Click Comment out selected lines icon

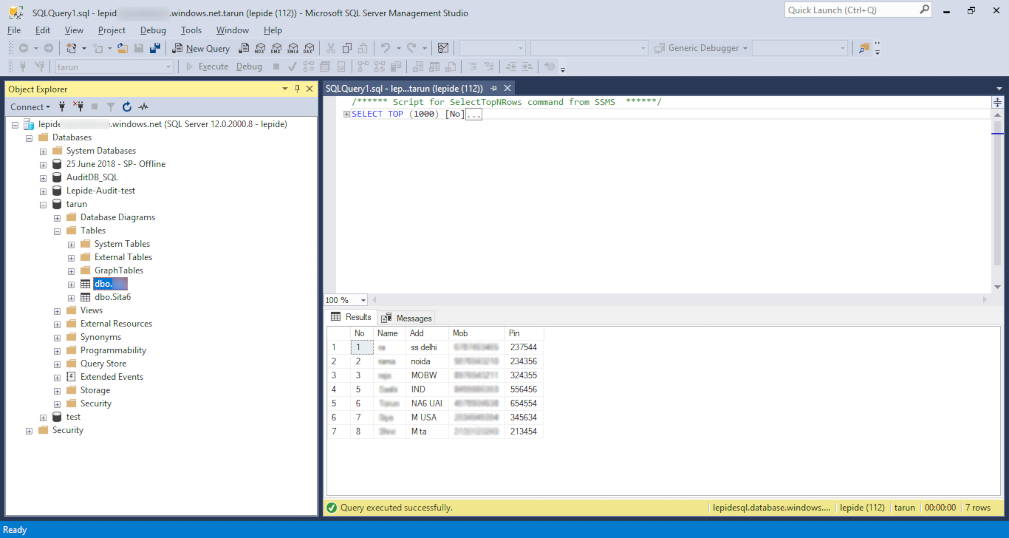[x=473, y=66]
